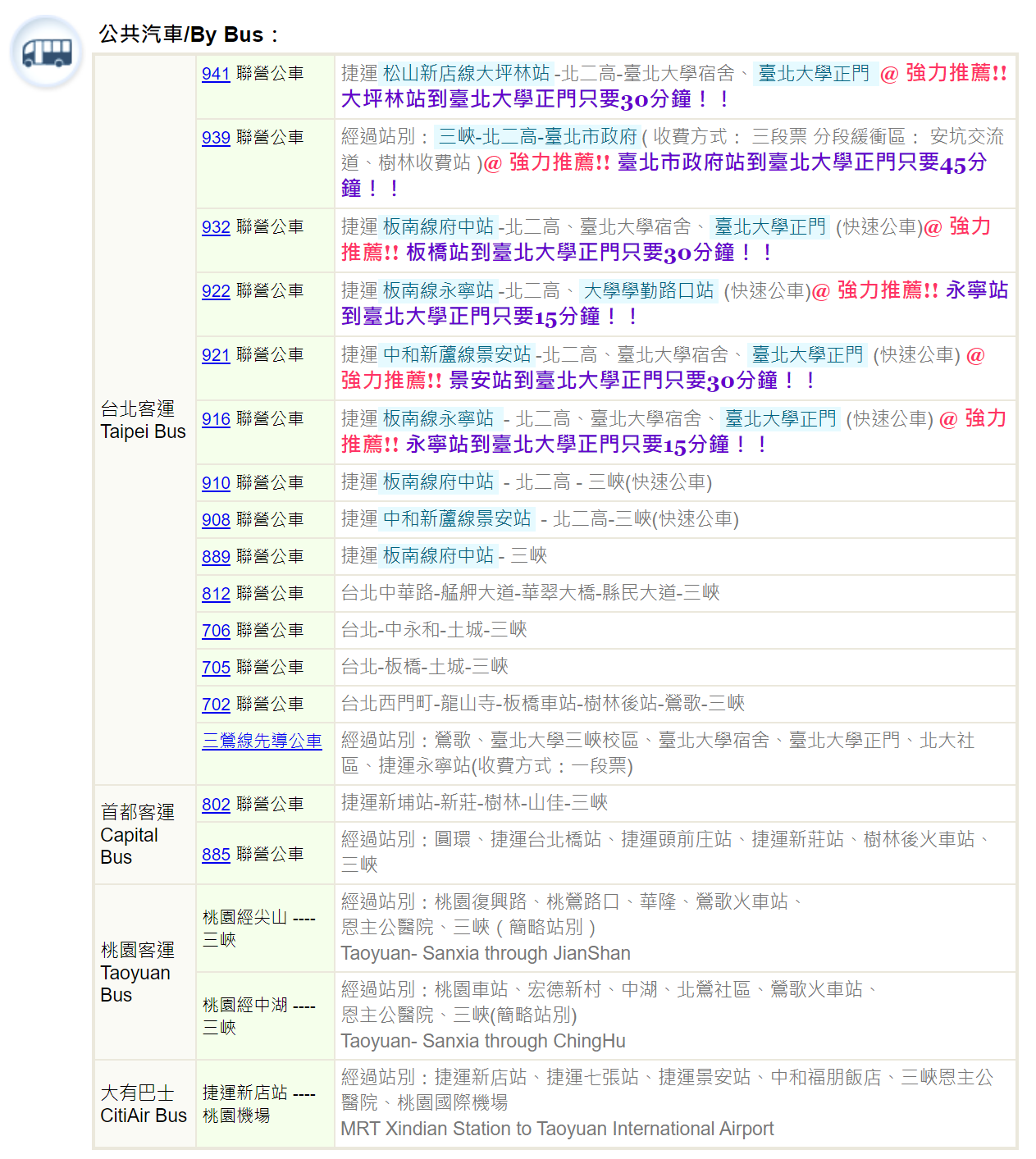
Task: Click highlighted 中和新蘆線景安站 text in 908 row
Action: coord(458,519)
